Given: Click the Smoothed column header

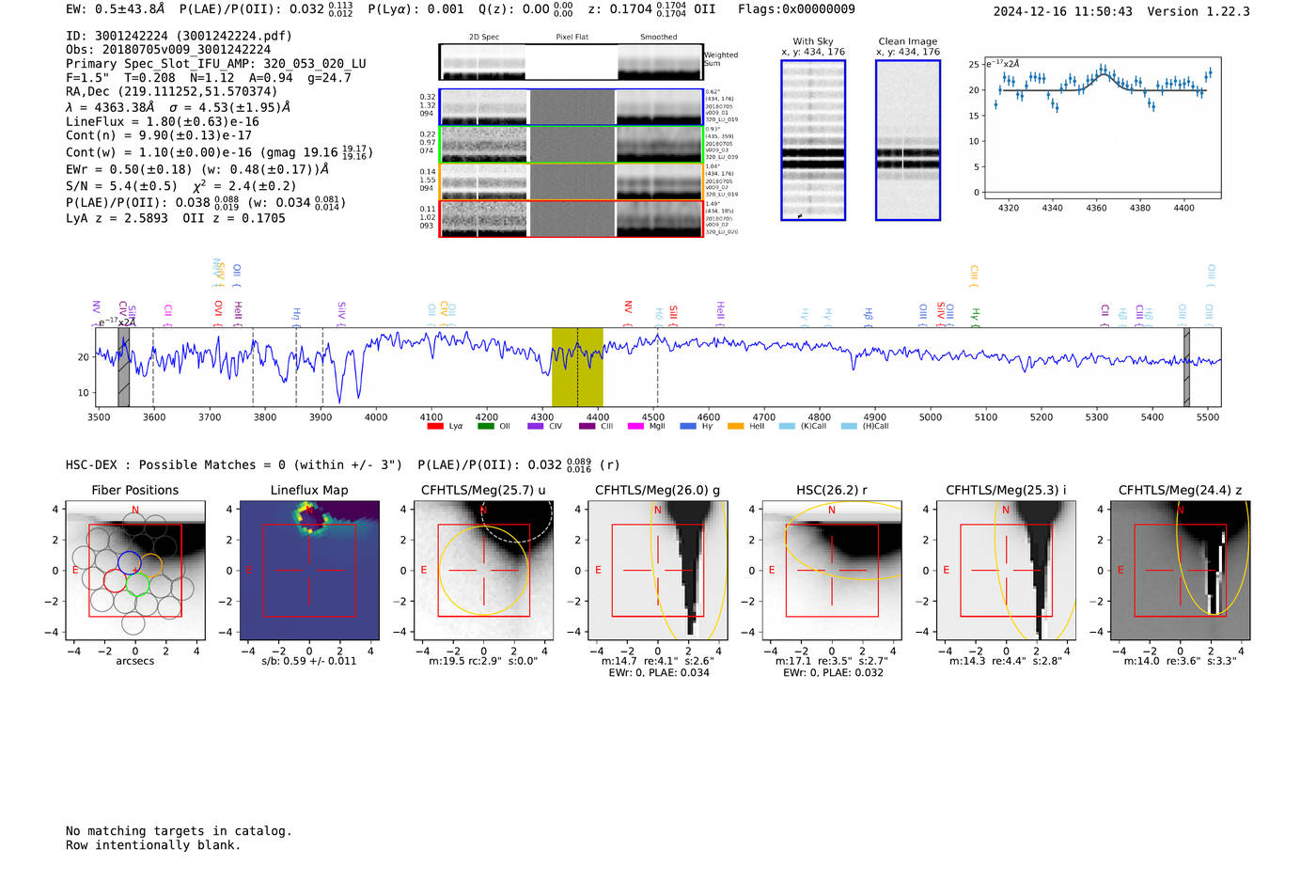Looking at the screenshot, I should point(659,37).
